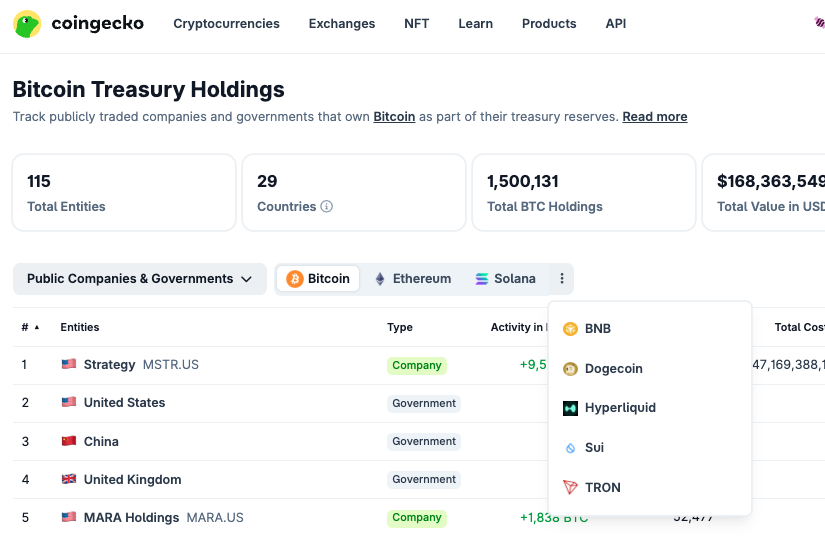
Task: Sort by the # column arrow
Action: (37, 327)
